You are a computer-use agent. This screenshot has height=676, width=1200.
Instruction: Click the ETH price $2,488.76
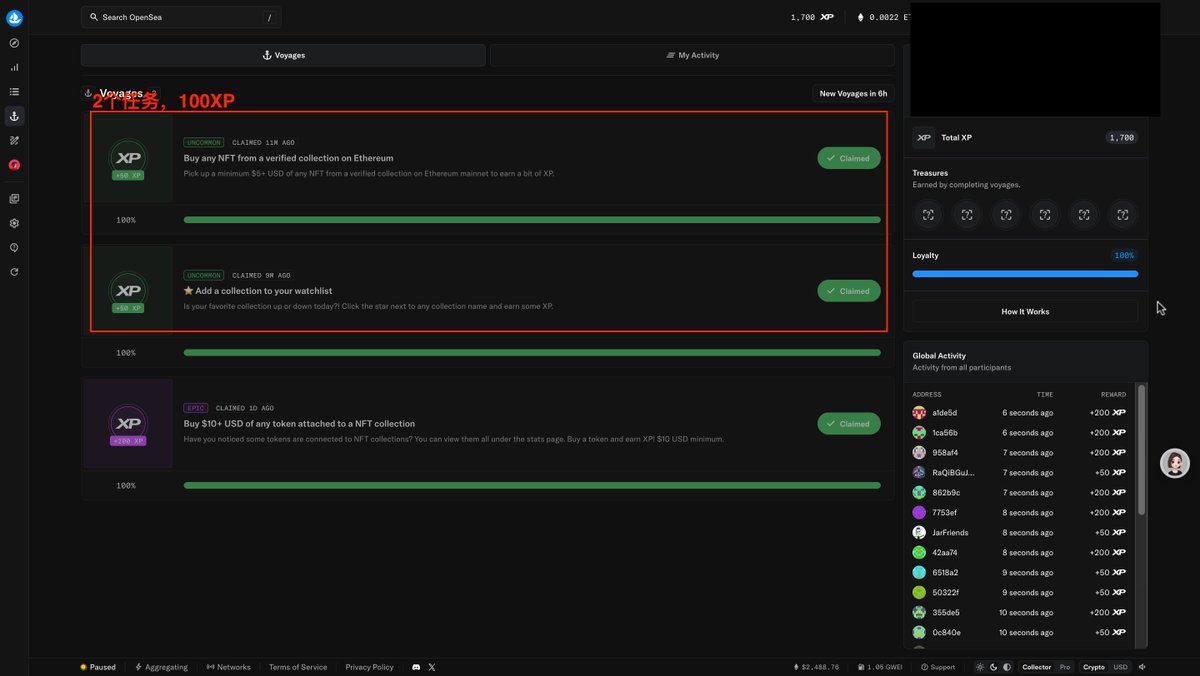click(x=816, y=667)
